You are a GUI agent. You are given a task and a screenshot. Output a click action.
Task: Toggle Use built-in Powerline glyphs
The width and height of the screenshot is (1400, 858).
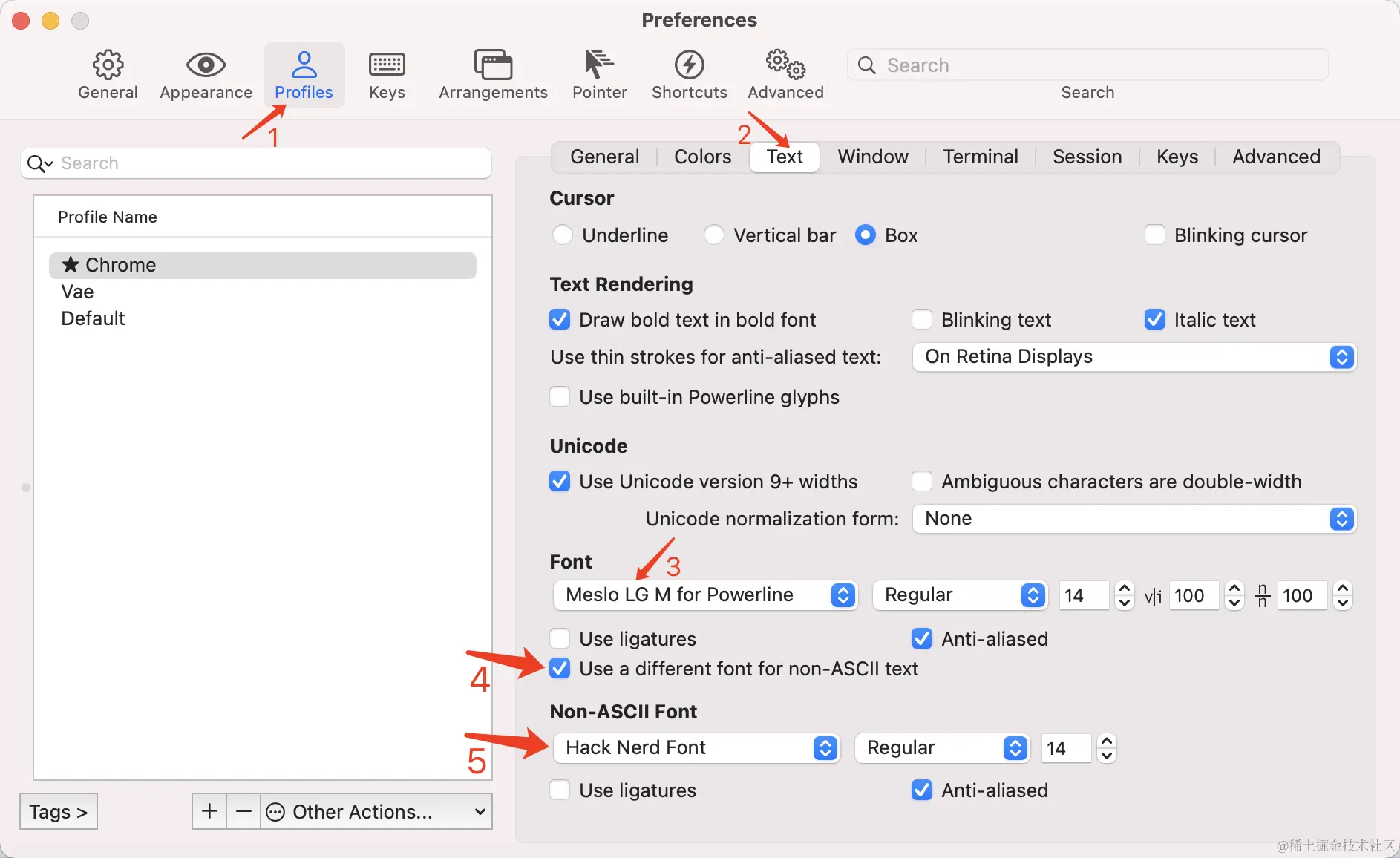tap(560, 397)
